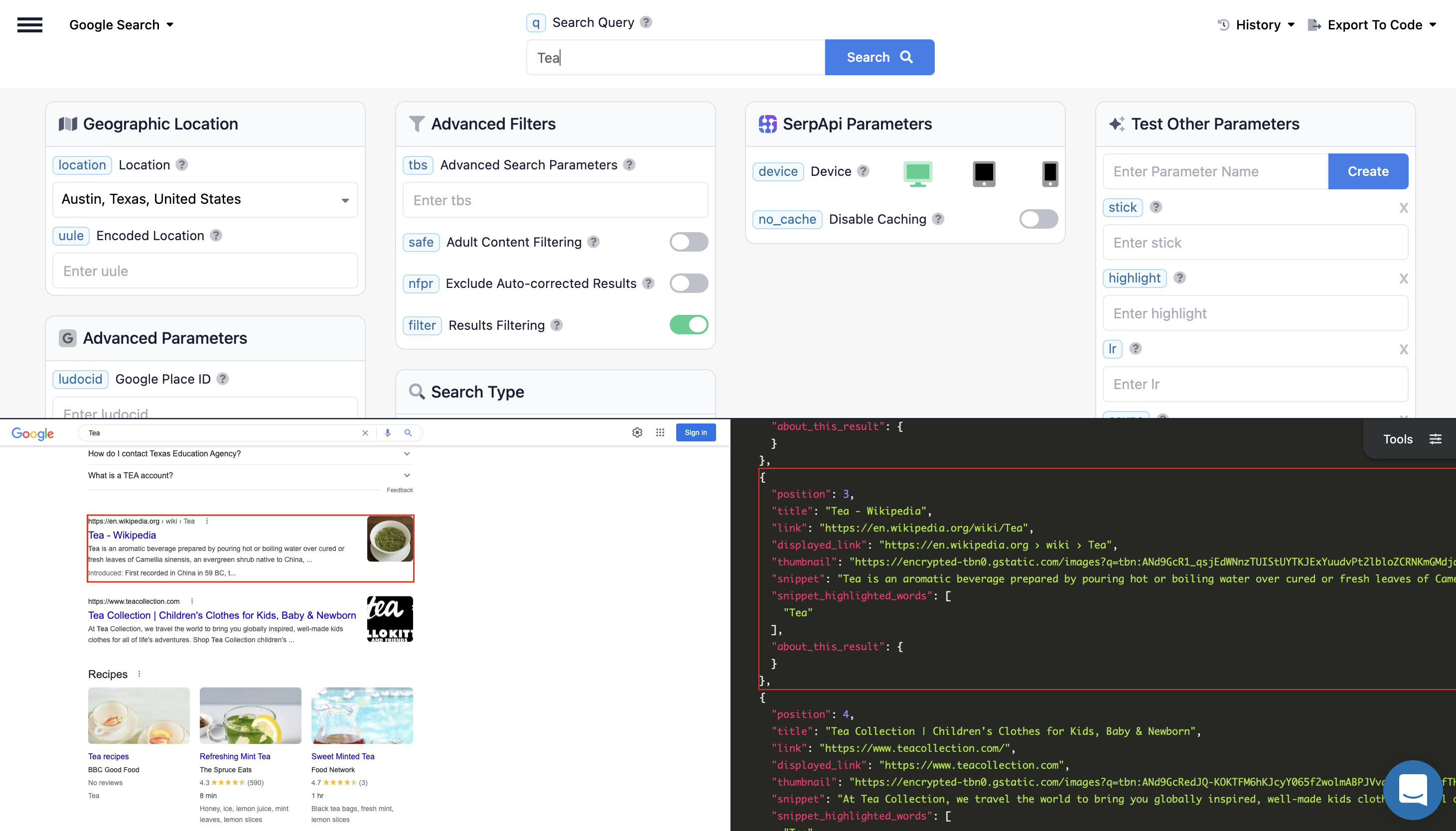Click the blue Search button
1456x831 pixels.
point(879,57)
